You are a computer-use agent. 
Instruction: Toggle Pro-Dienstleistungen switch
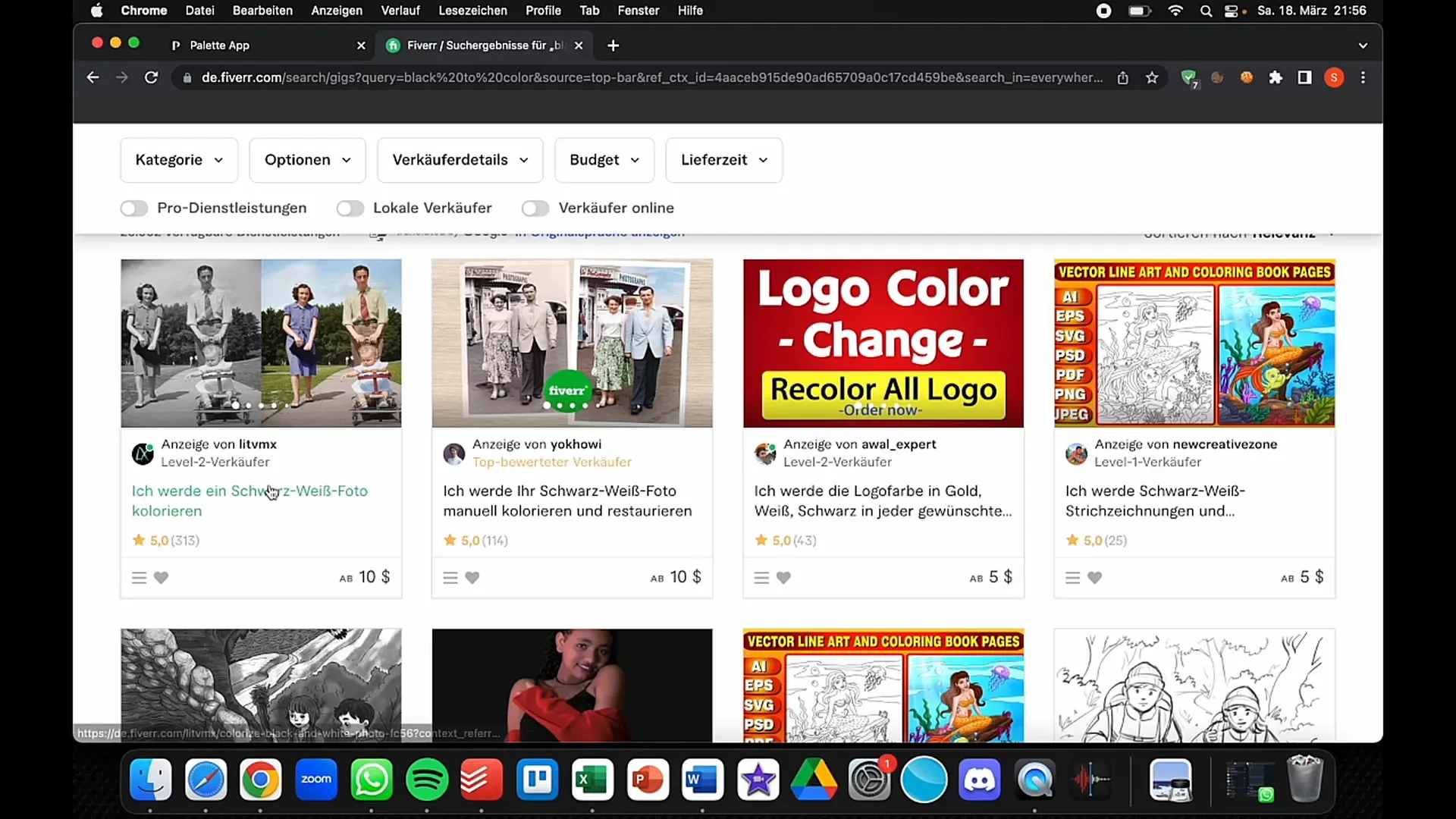[134, 208]
